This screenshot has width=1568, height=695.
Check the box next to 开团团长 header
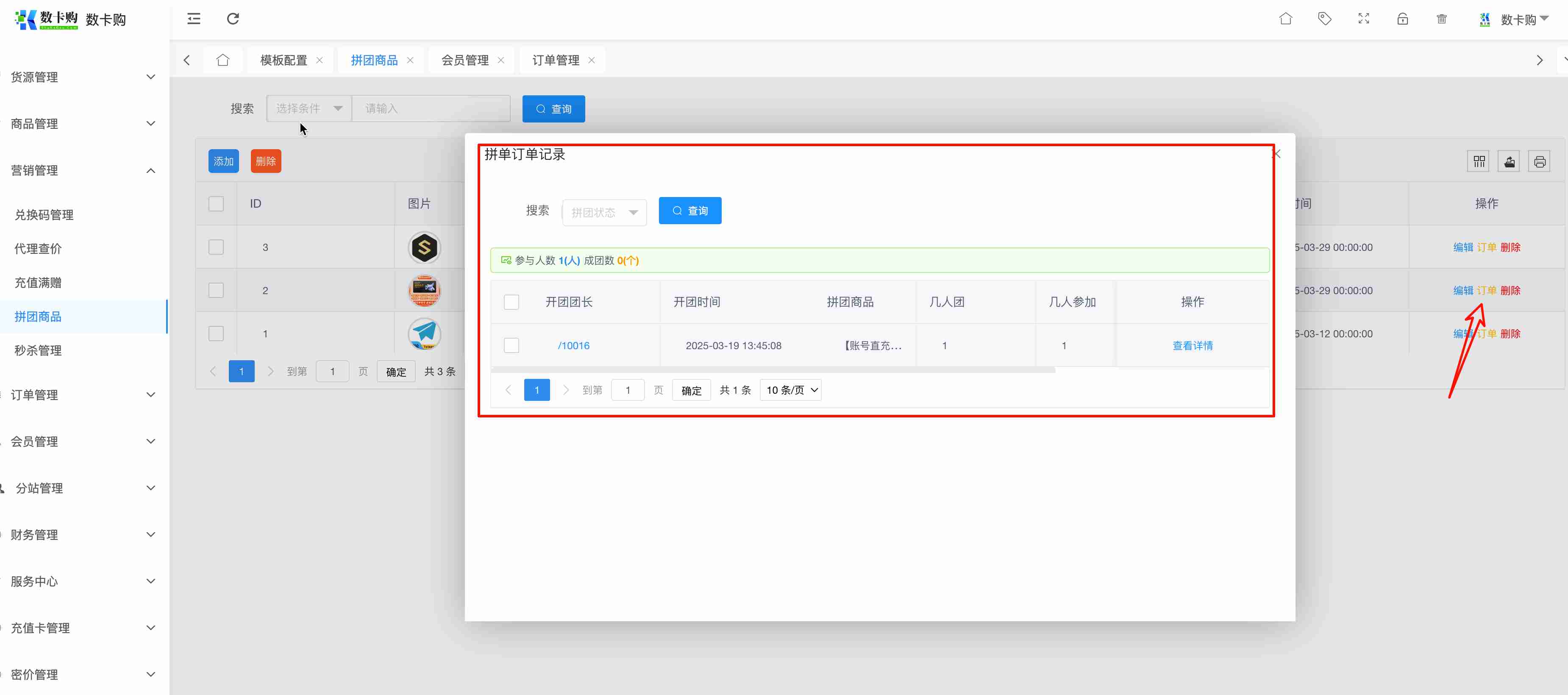(512, 302)
